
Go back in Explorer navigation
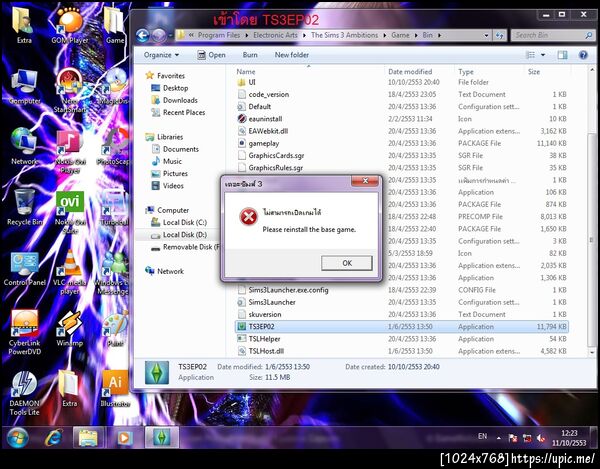(142, 36)
